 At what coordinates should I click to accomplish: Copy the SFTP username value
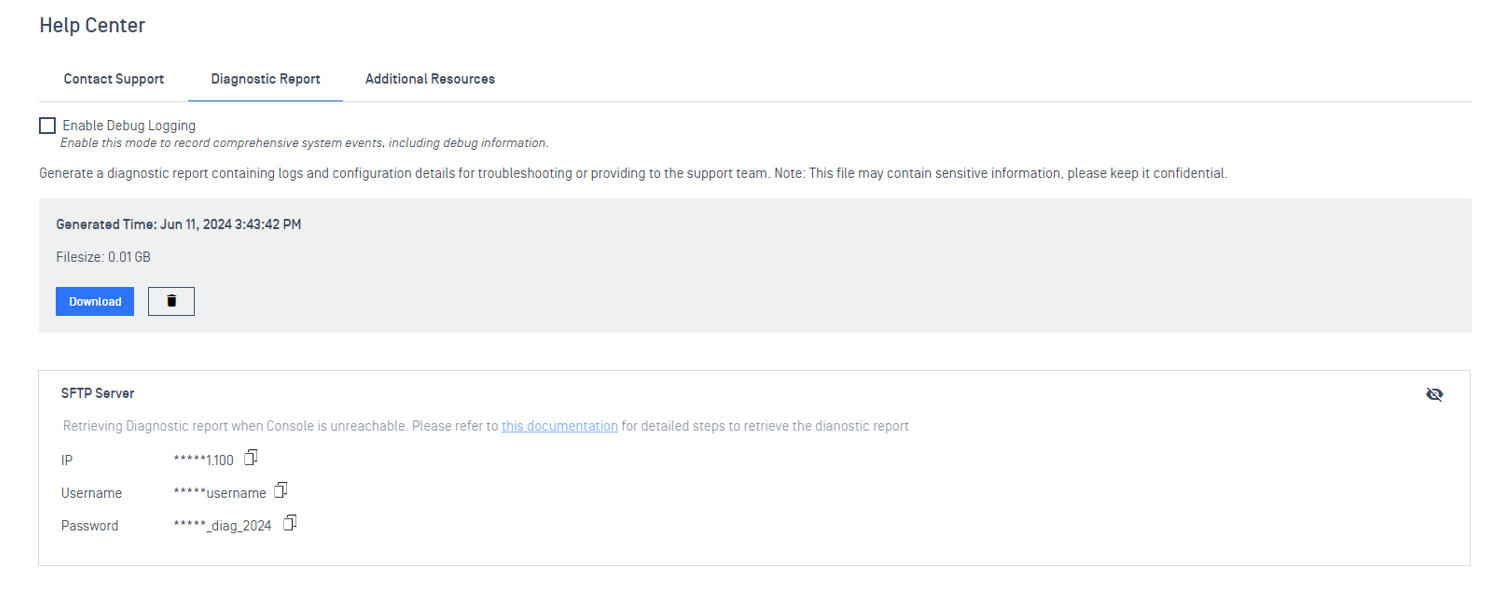point(281,490)
